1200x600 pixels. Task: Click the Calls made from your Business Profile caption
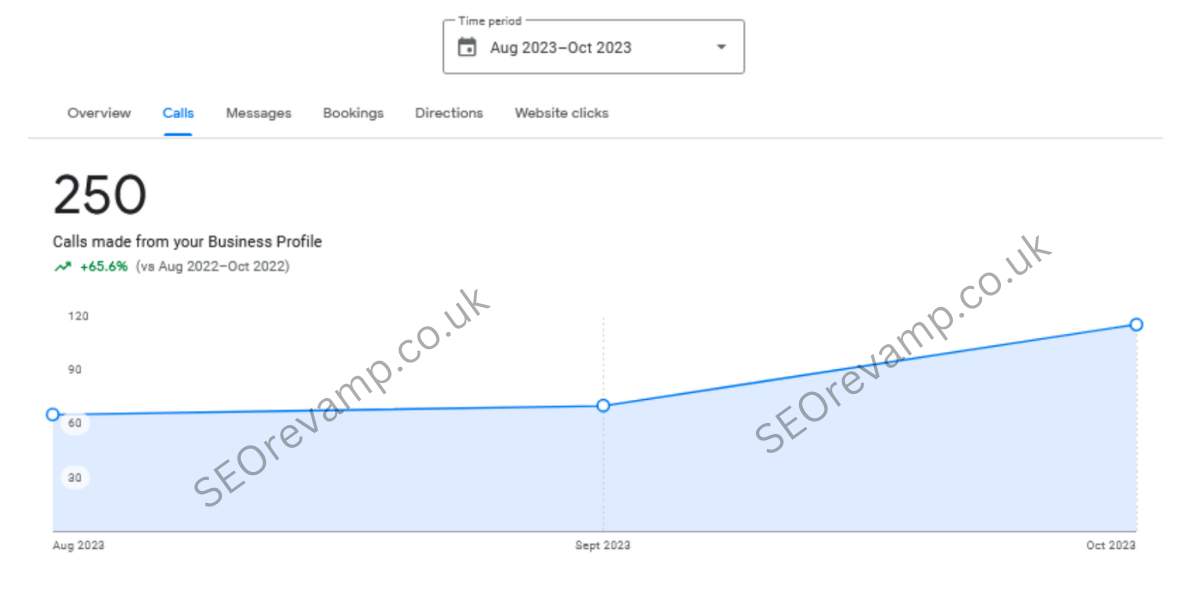[187, 242]
